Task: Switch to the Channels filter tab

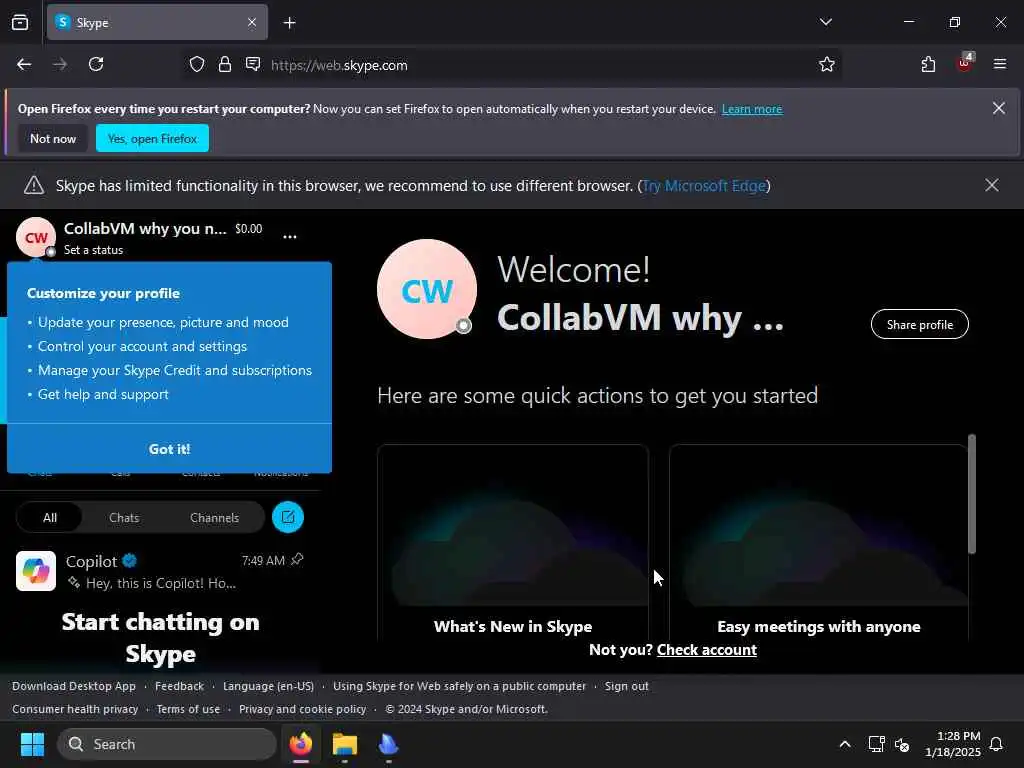Action: point(214,518)
